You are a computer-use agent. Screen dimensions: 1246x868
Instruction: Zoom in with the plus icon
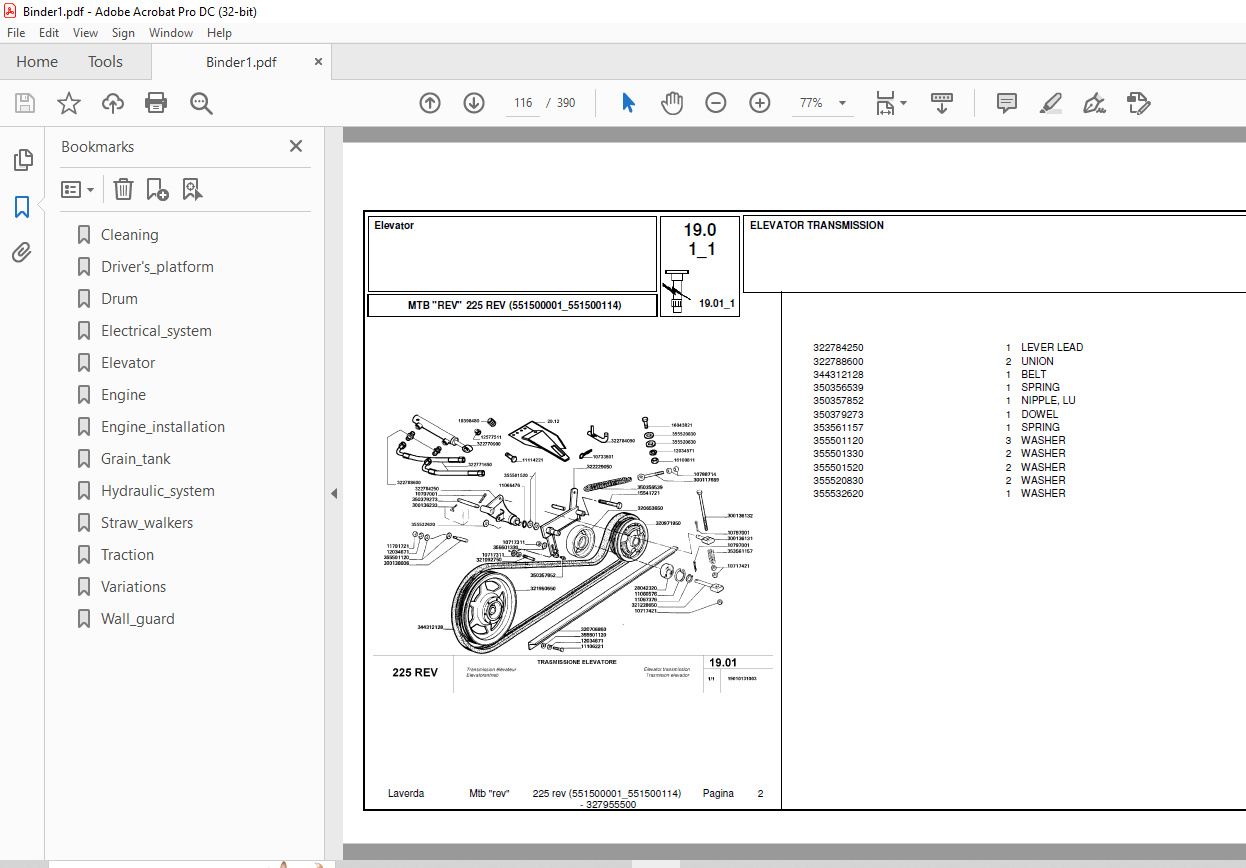(760, 103)
